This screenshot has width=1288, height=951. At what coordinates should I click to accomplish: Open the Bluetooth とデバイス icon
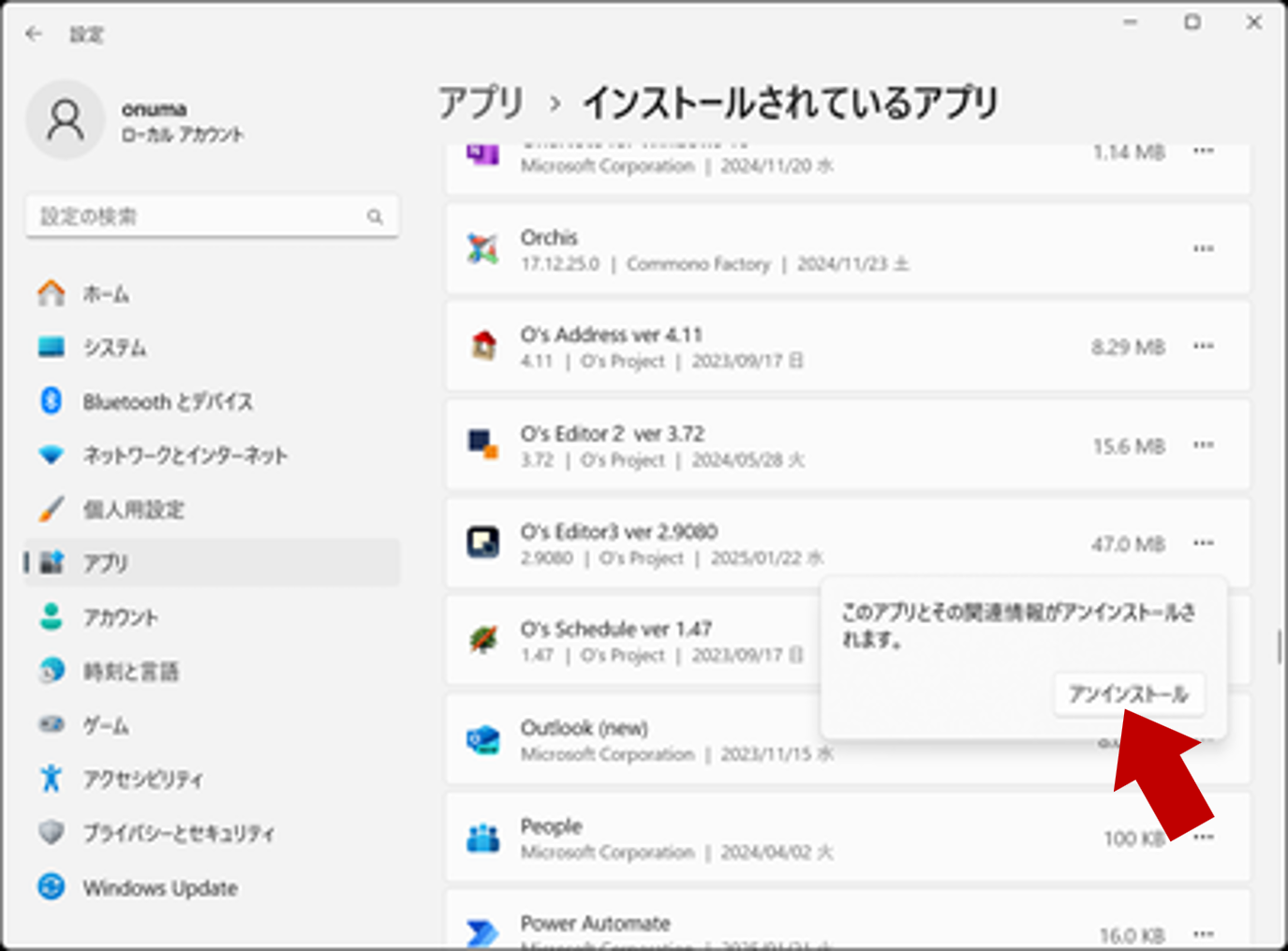(52, 401)
